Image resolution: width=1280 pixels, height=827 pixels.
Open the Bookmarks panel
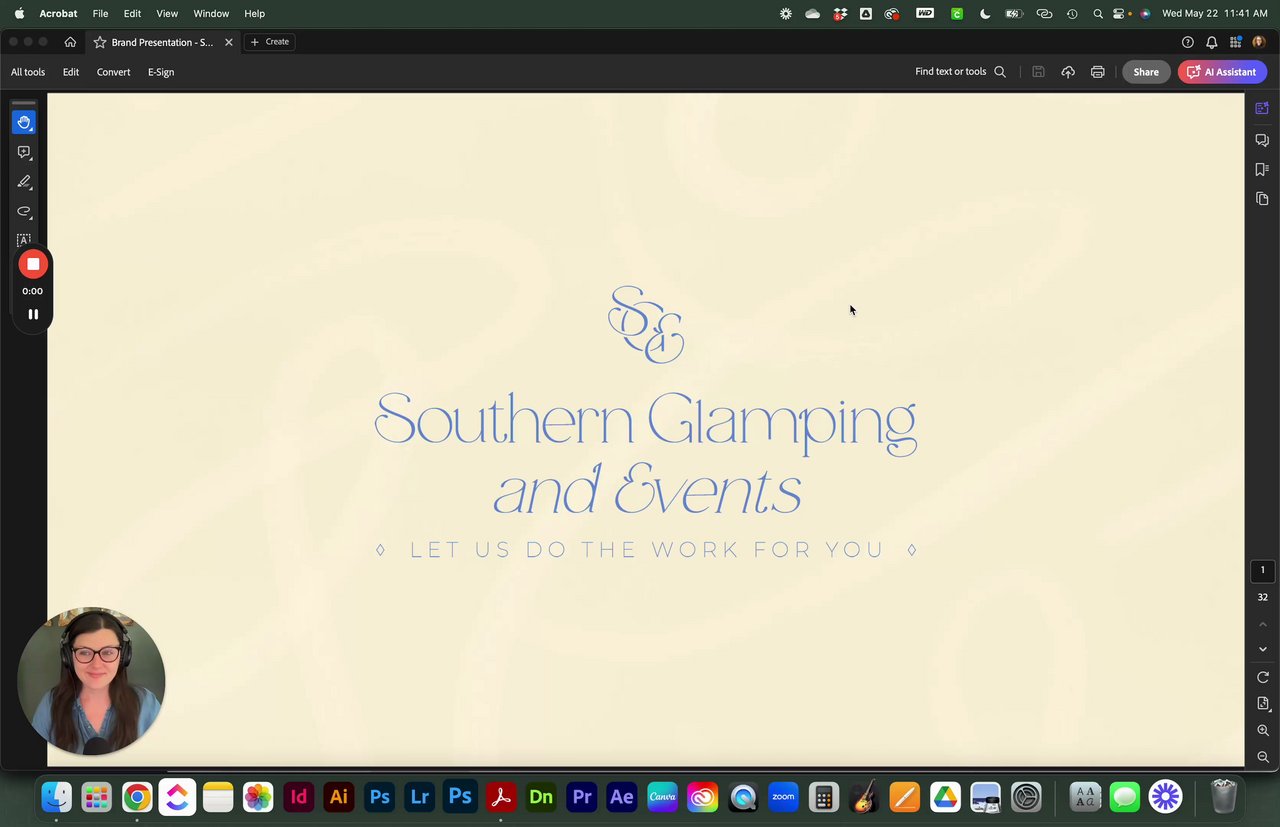pos(1262,169)
